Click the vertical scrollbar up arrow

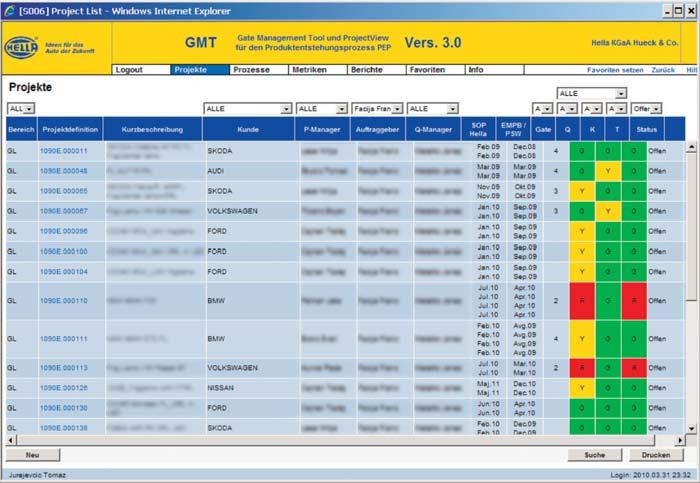pos(691,147)
